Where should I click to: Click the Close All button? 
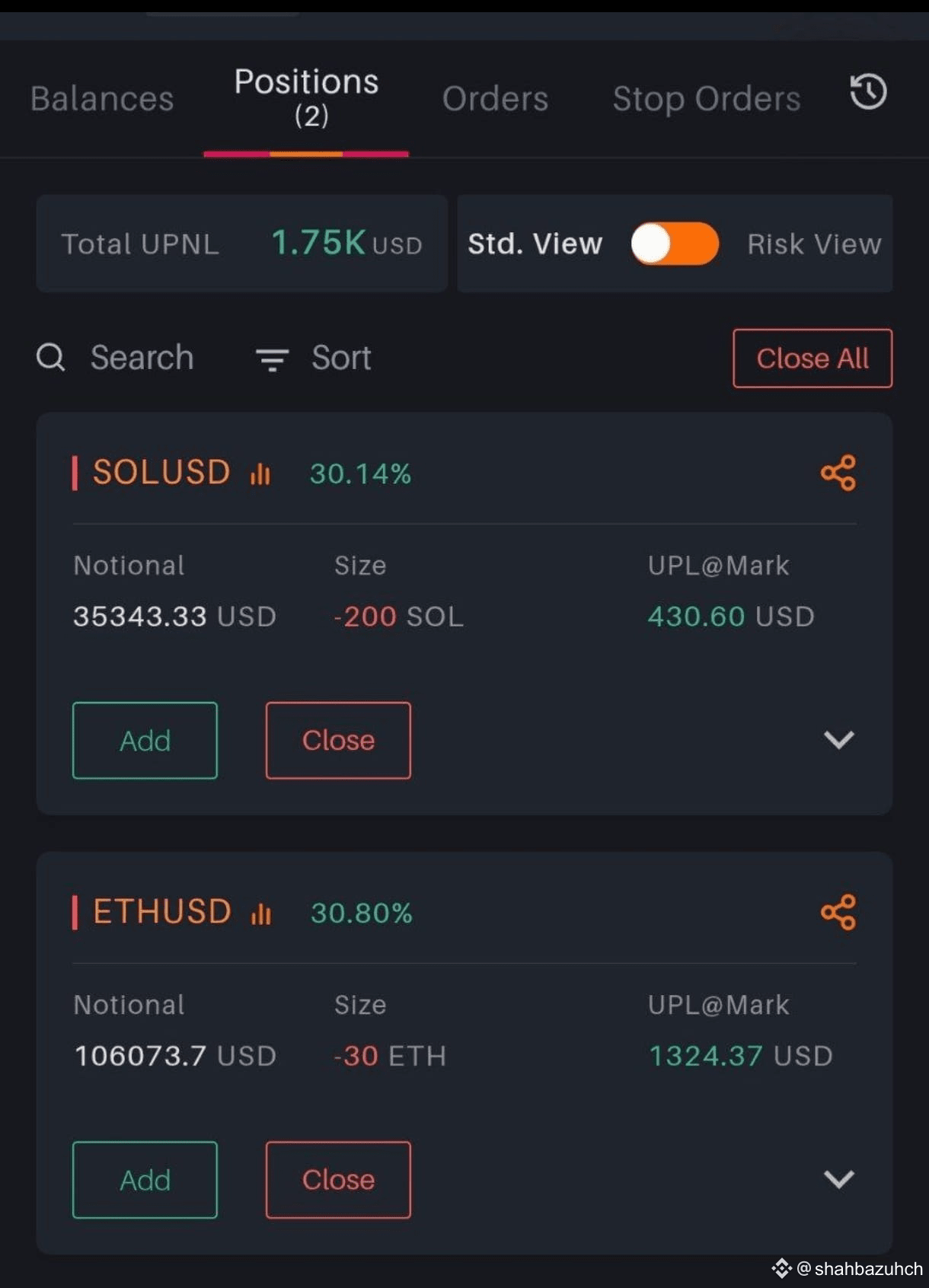[x=812, y=359]
